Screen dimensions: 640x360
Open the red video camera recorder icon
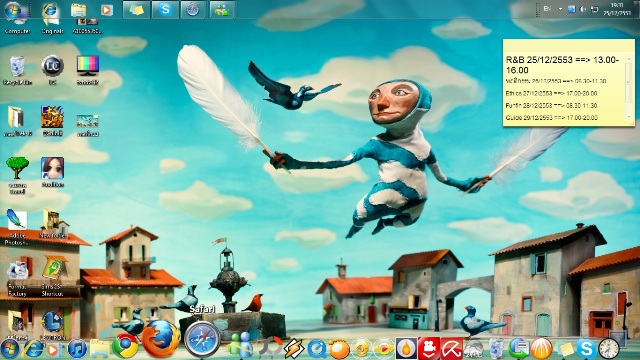429,349
